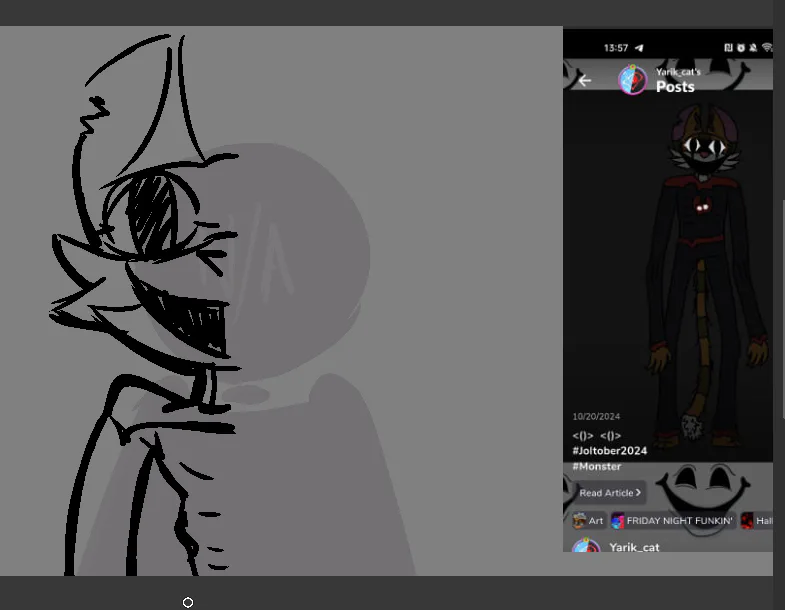The image size is (785, 610).
Task: Open the dark cat monster artwork post image
Action: tap(668, 275)
